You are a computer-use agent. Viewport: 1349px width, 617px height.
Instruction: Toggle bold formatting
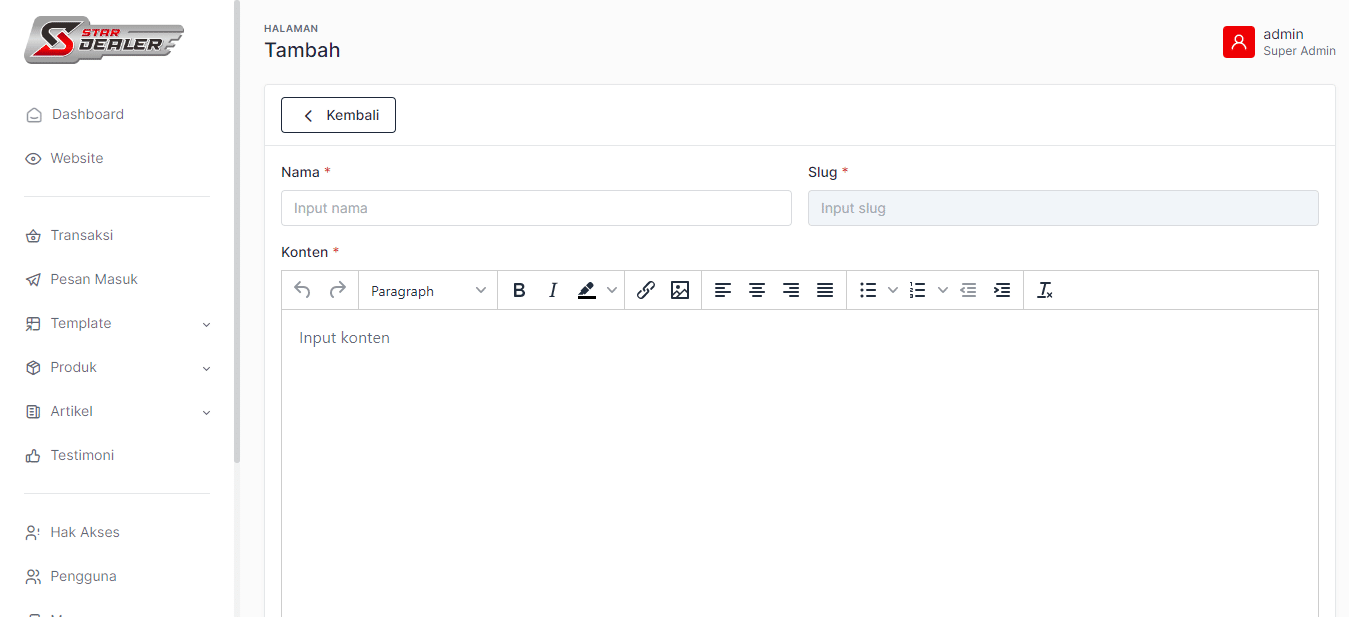[x=519, y=290]
